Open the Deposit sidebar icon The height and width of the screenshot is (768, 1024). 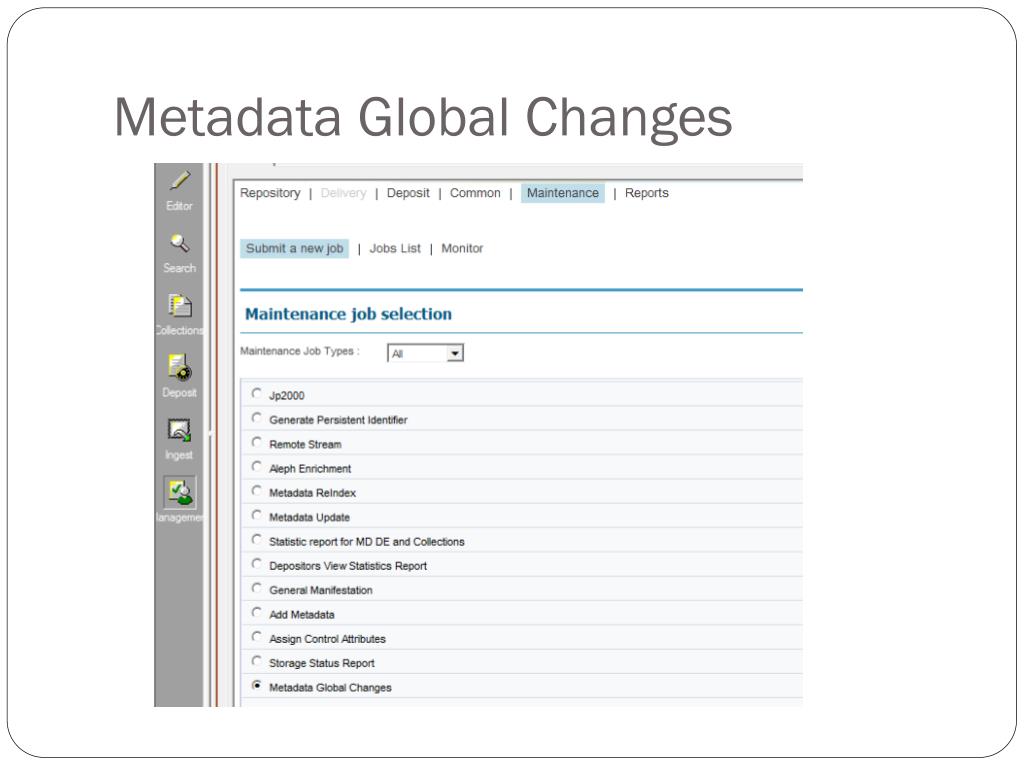tap(180, 367)
